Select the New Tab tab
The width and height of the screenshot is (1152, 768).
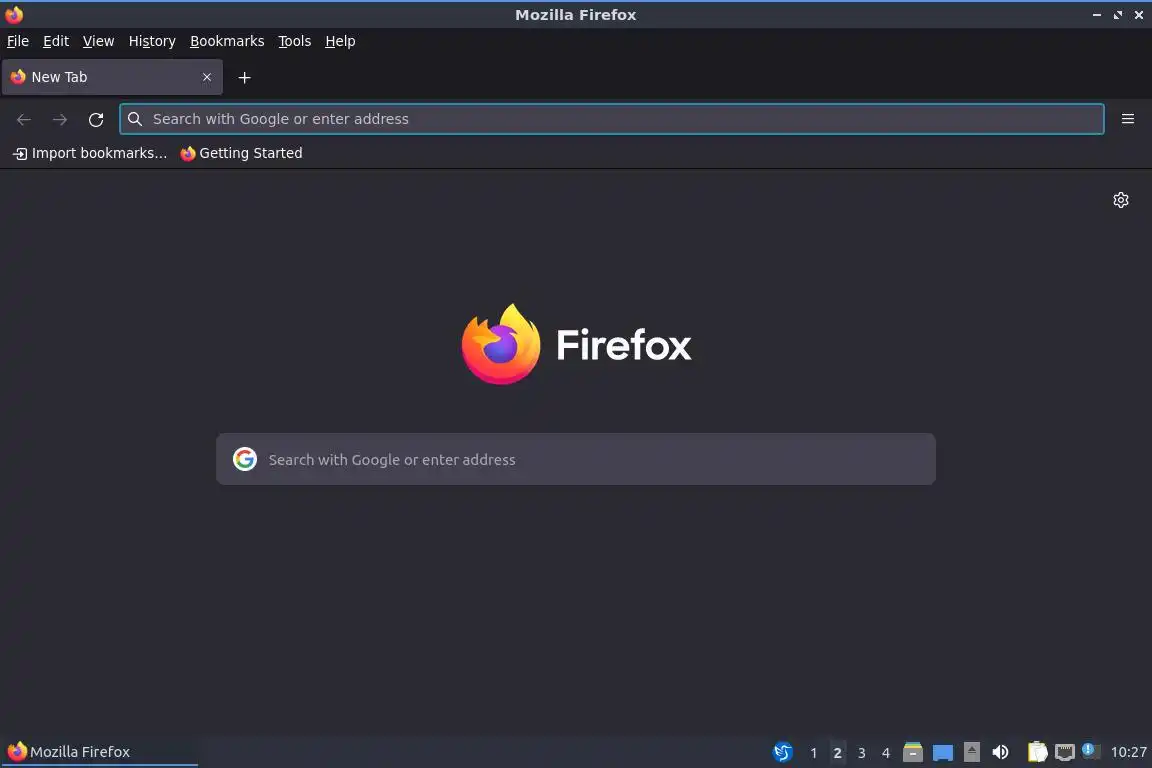click(x=112, y=77)
